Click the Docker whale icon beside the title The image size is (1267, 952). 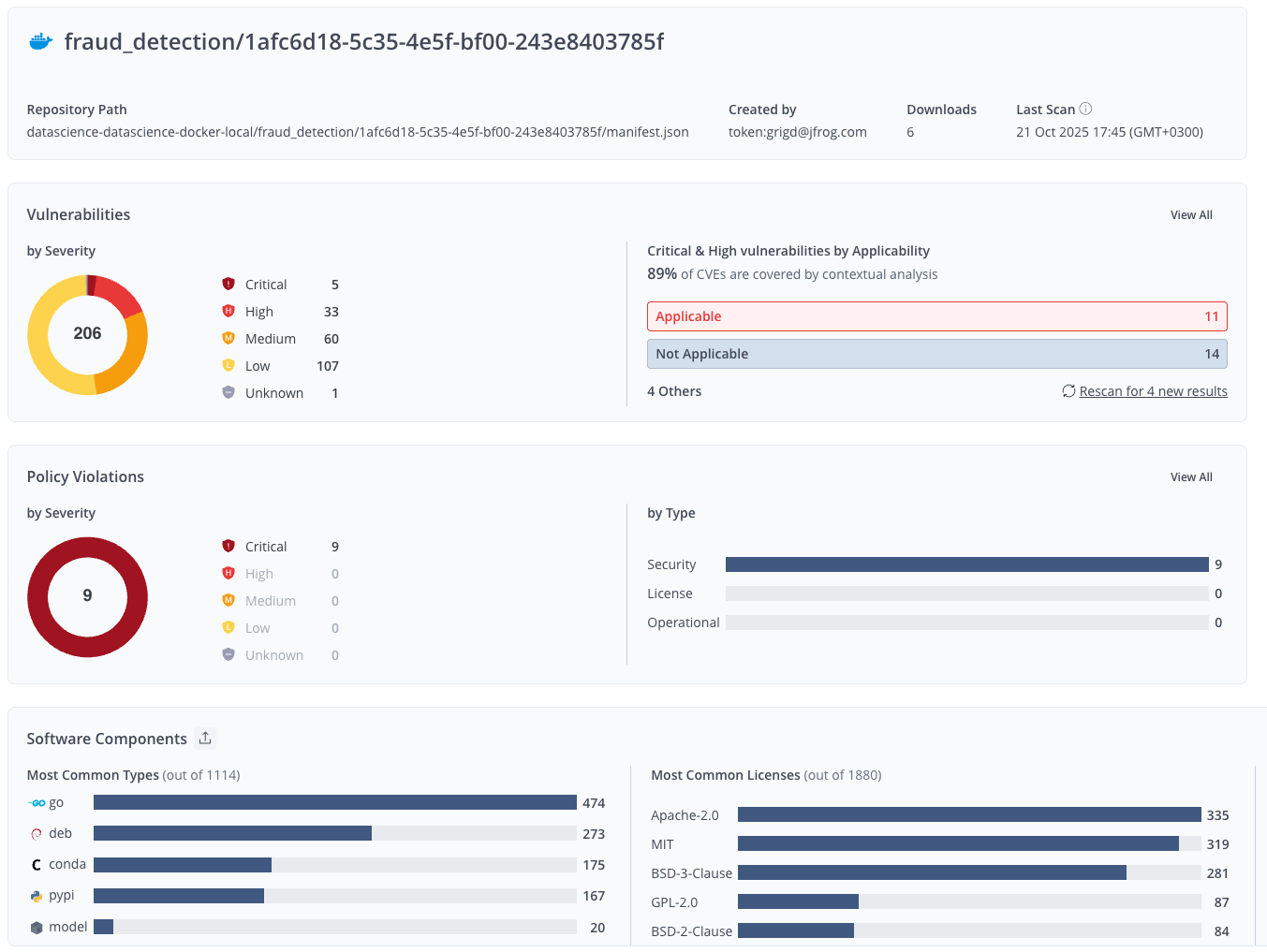[40, 42]
